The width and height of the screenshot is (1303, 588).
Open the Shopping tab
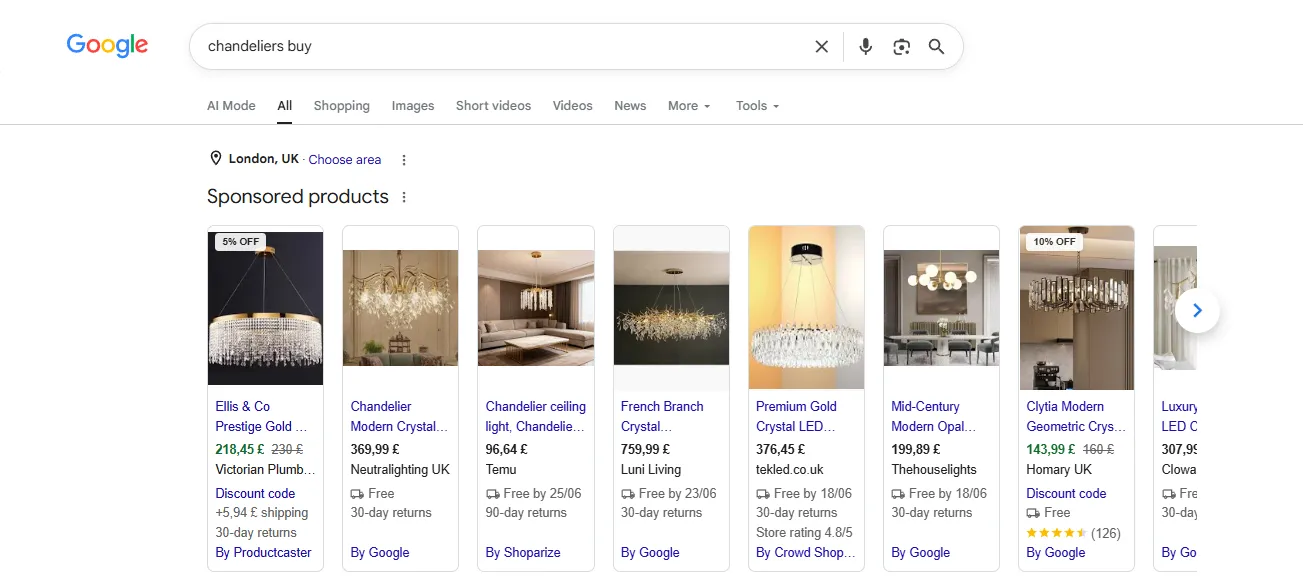(342, 105)
